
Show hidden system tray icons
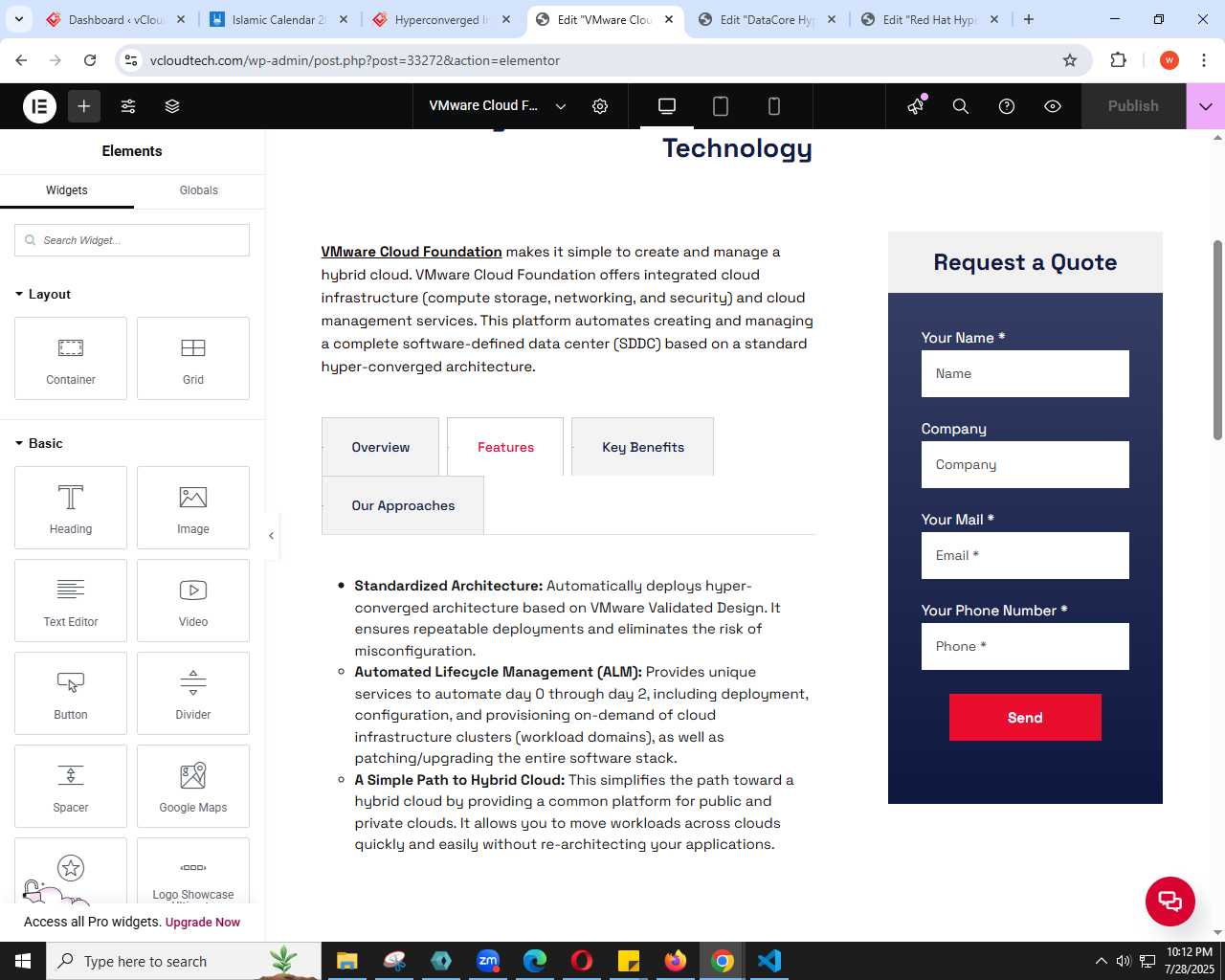tap(1102, 961)
